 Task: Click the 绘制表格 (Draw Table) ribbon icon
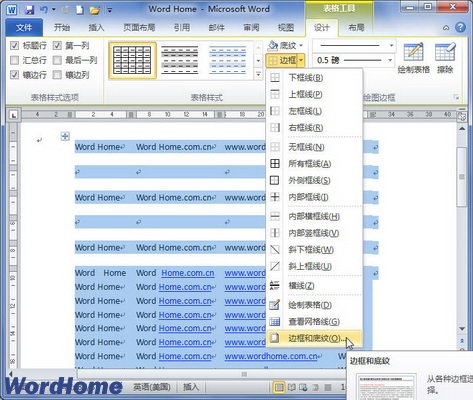pyautogui.click(x=413, y=58)
